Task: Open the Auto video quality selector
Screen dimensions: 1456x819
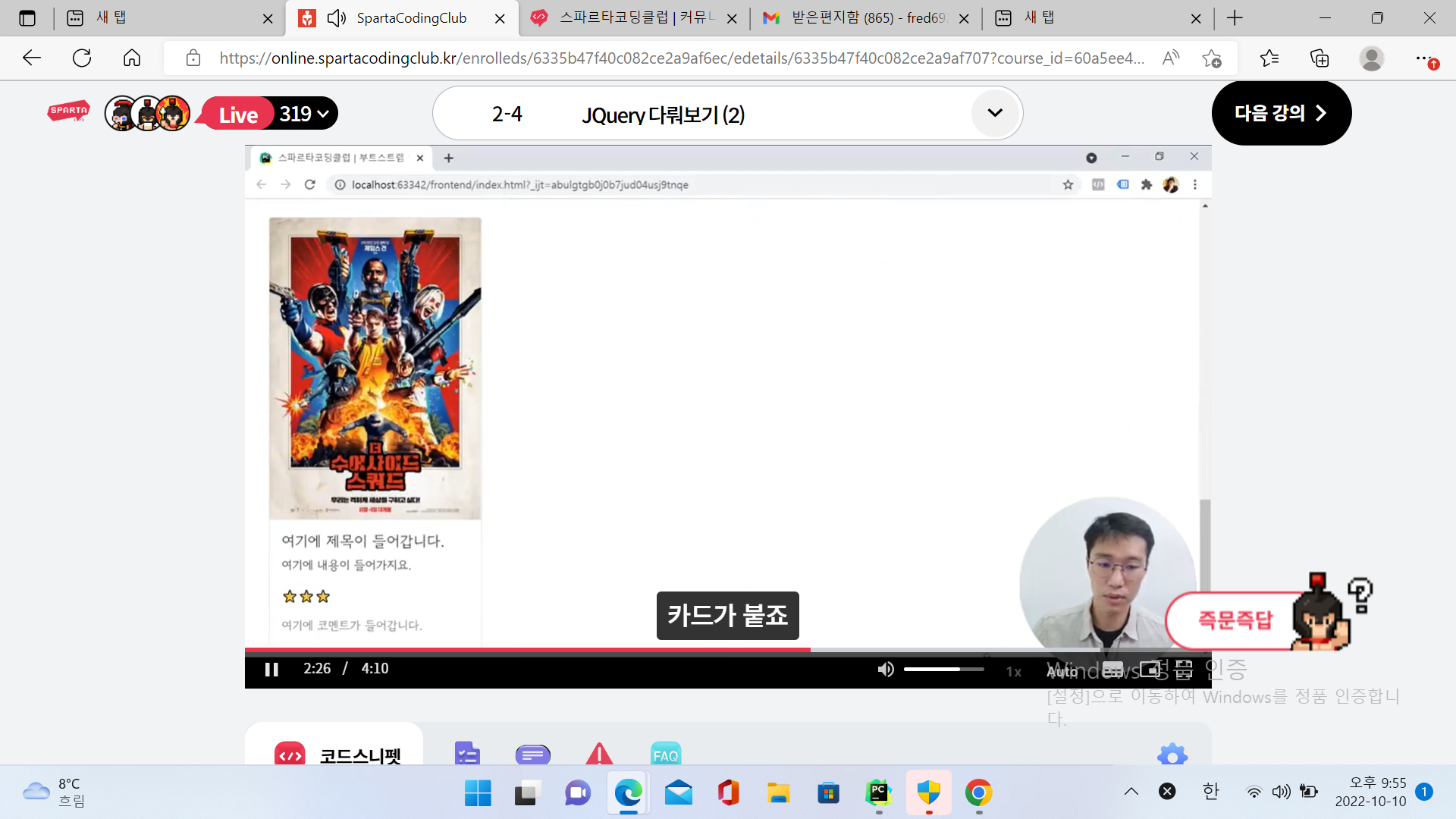Action: pyautogui.click(x=1062, y=672)
